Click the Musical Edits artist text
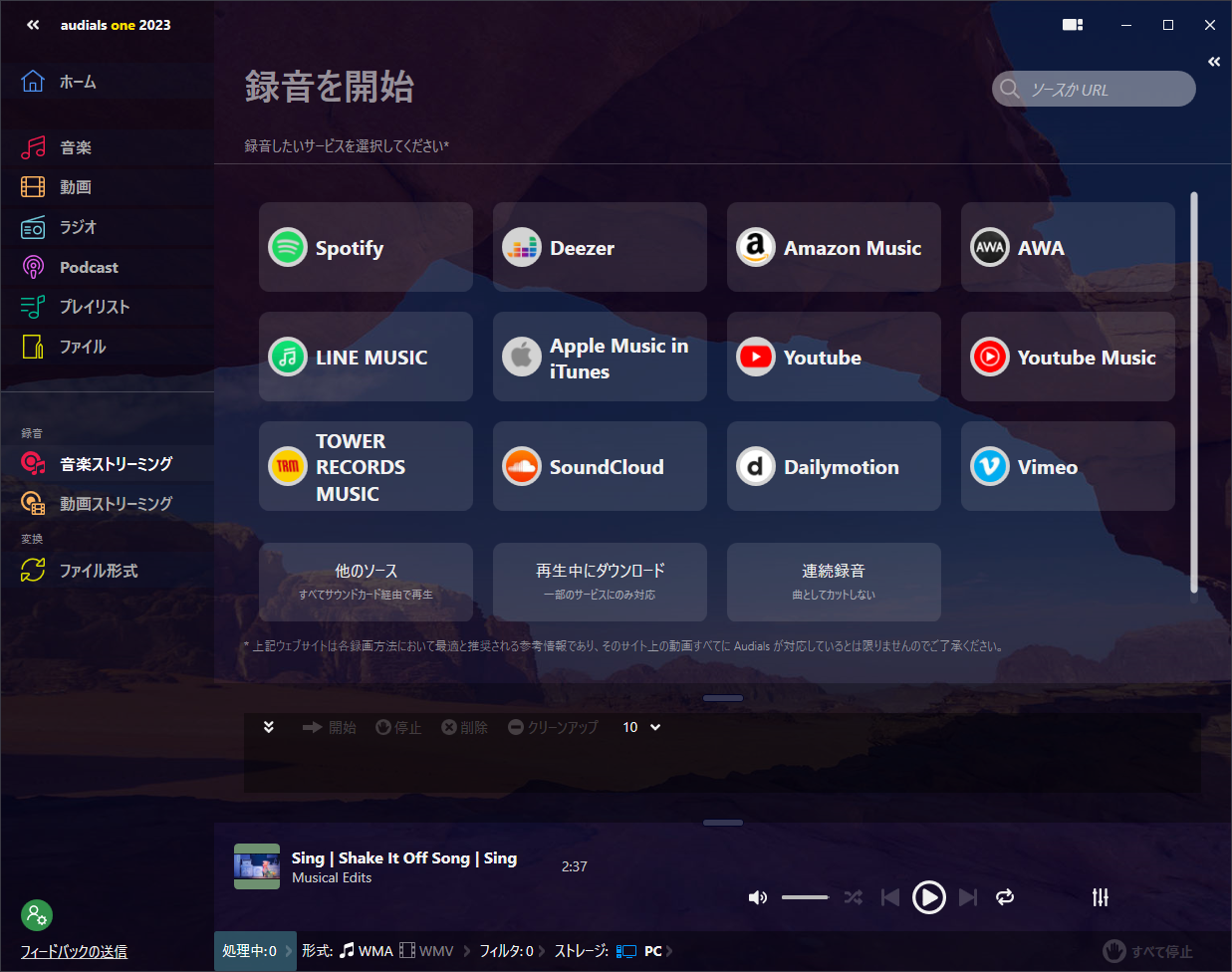Image resolution: width=1232 pixels, height=972 pixels. click(332, 877)
